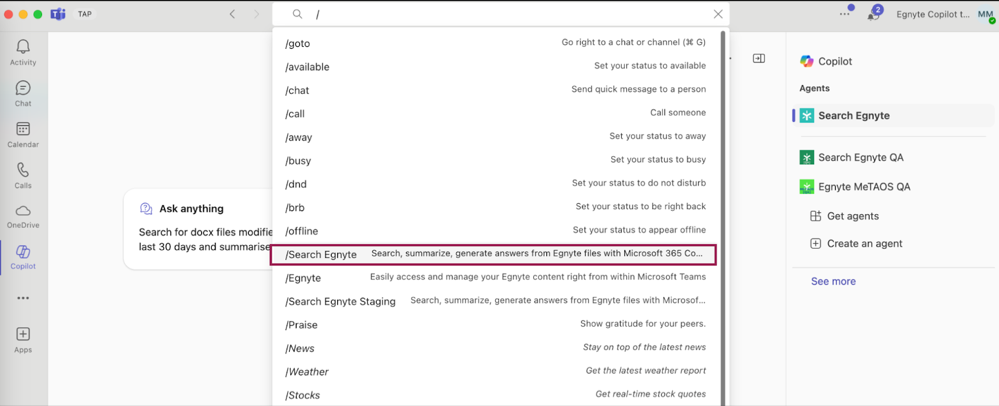This screenshot has width=999, height=406.
Task: Click the Copilot logo in right panel
Action: click(x=807, y=61)
